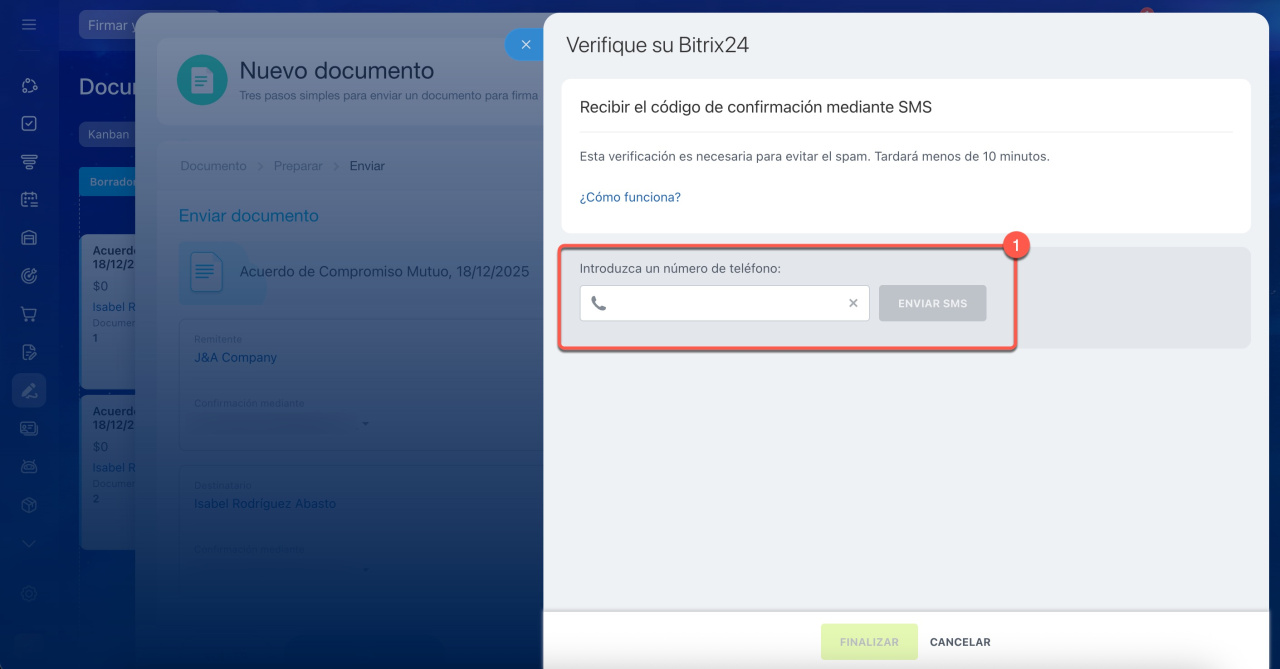Open the Collaboration icon in left sidebar
Screen dimensions: 1280x669
pos(29,86)
